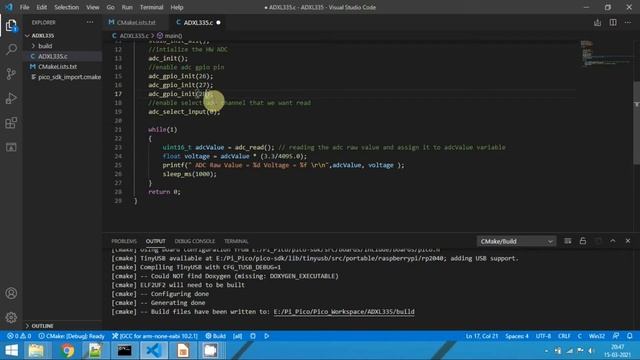Viewport: 640px width, 360px height.
Task: Open the command prompt taskbar icon
Action: [x=124, y=351]
